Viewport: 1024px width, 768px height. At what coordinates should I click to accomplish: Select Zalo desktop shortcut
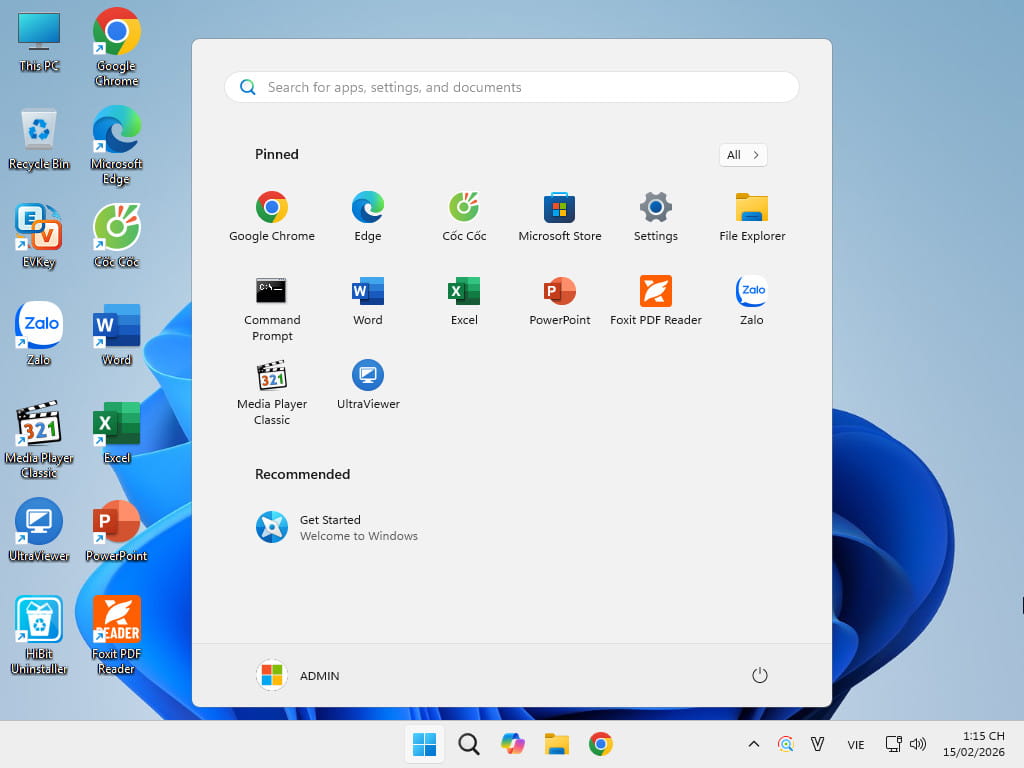[x=39, y=334]
